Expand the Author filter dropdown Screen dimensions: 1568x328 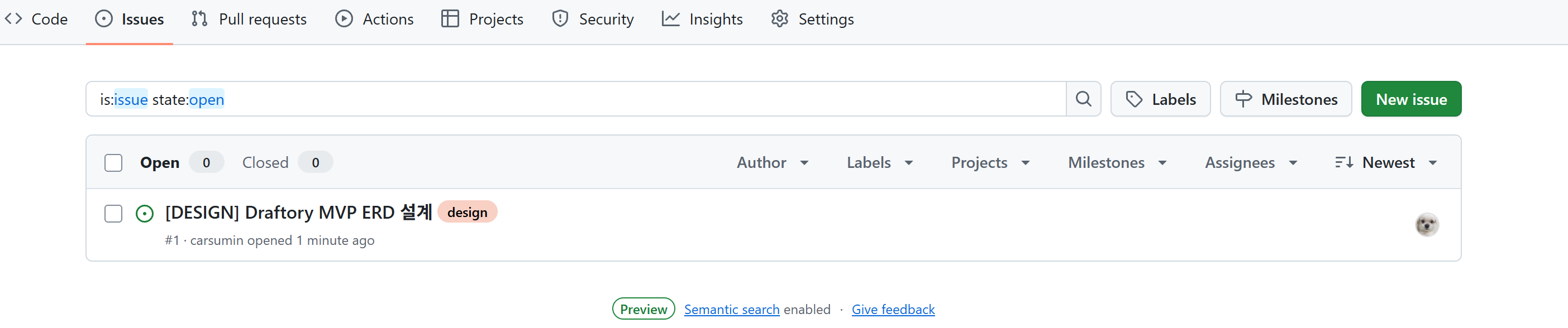[773, 163]
